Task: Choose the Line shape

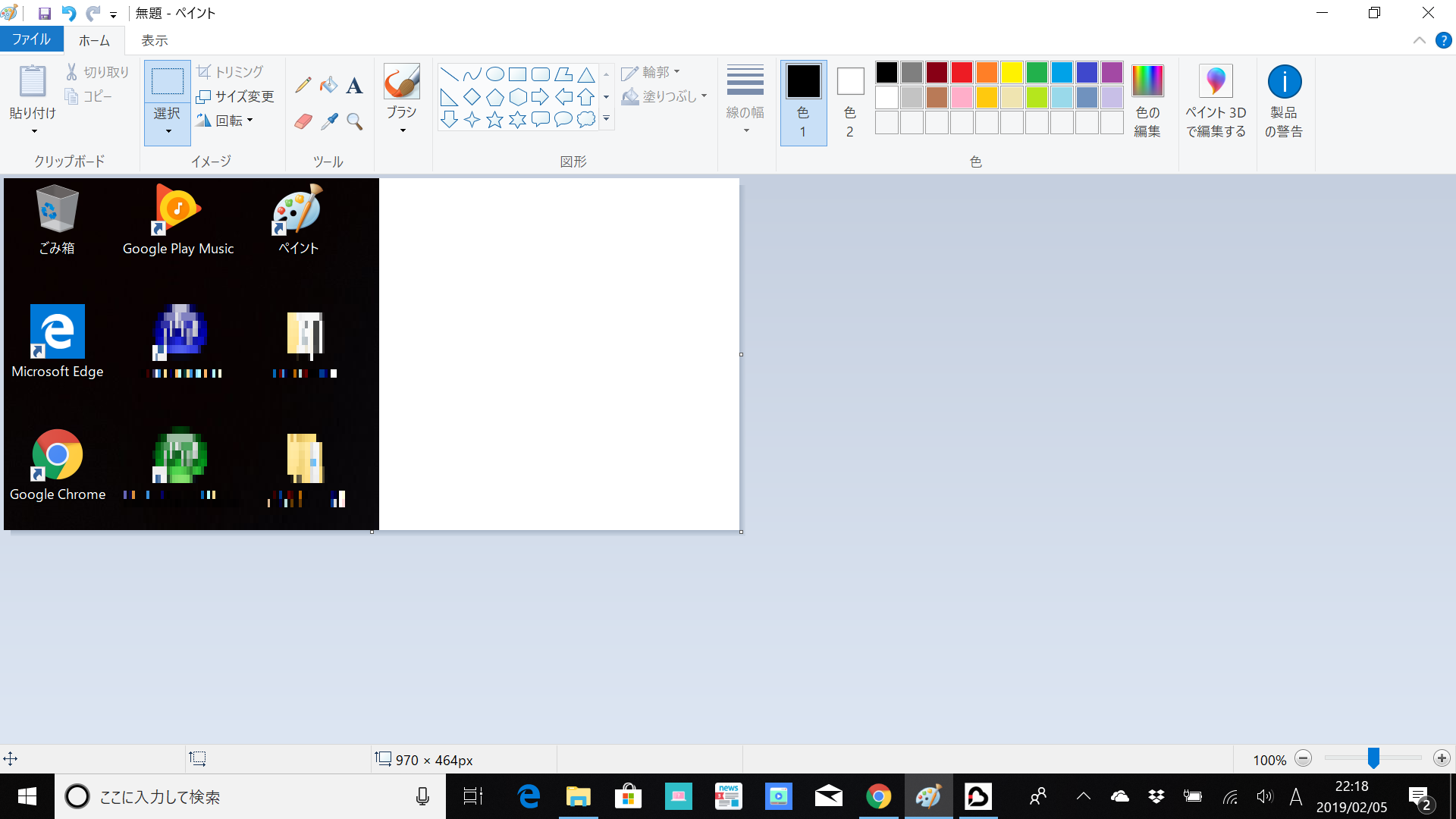Action: 449,74
